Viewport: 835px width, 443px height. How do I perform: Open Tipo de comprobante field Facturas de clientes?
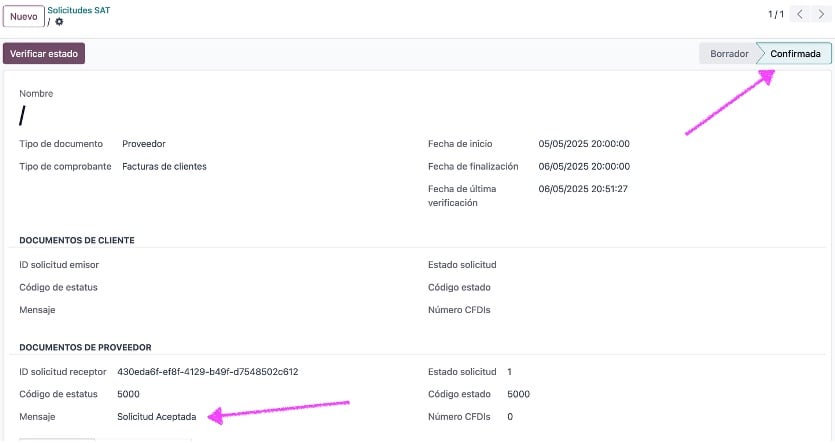point(164,166)
